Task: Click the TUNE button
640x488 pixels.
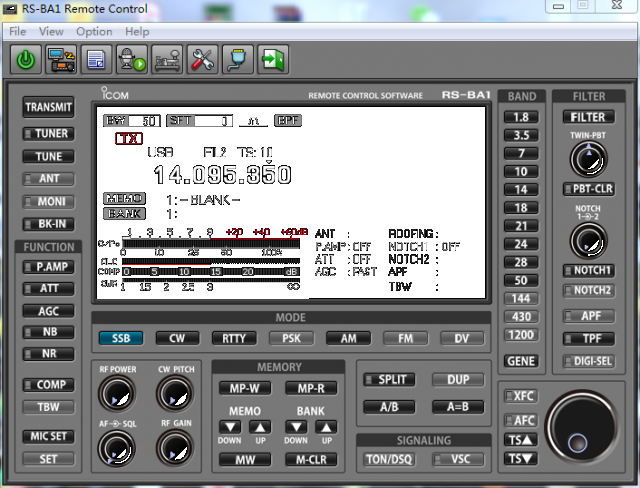Action: tap(49, 157)
